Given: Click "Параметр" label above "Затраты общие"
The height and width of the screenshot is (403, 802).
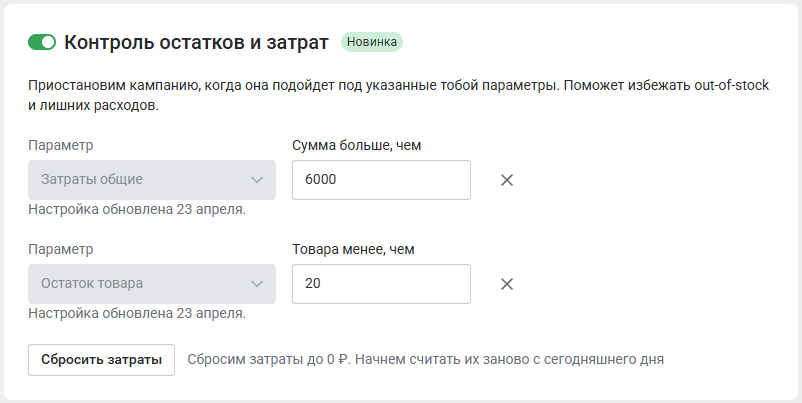Looking at the screenshot, I should 61,146.
